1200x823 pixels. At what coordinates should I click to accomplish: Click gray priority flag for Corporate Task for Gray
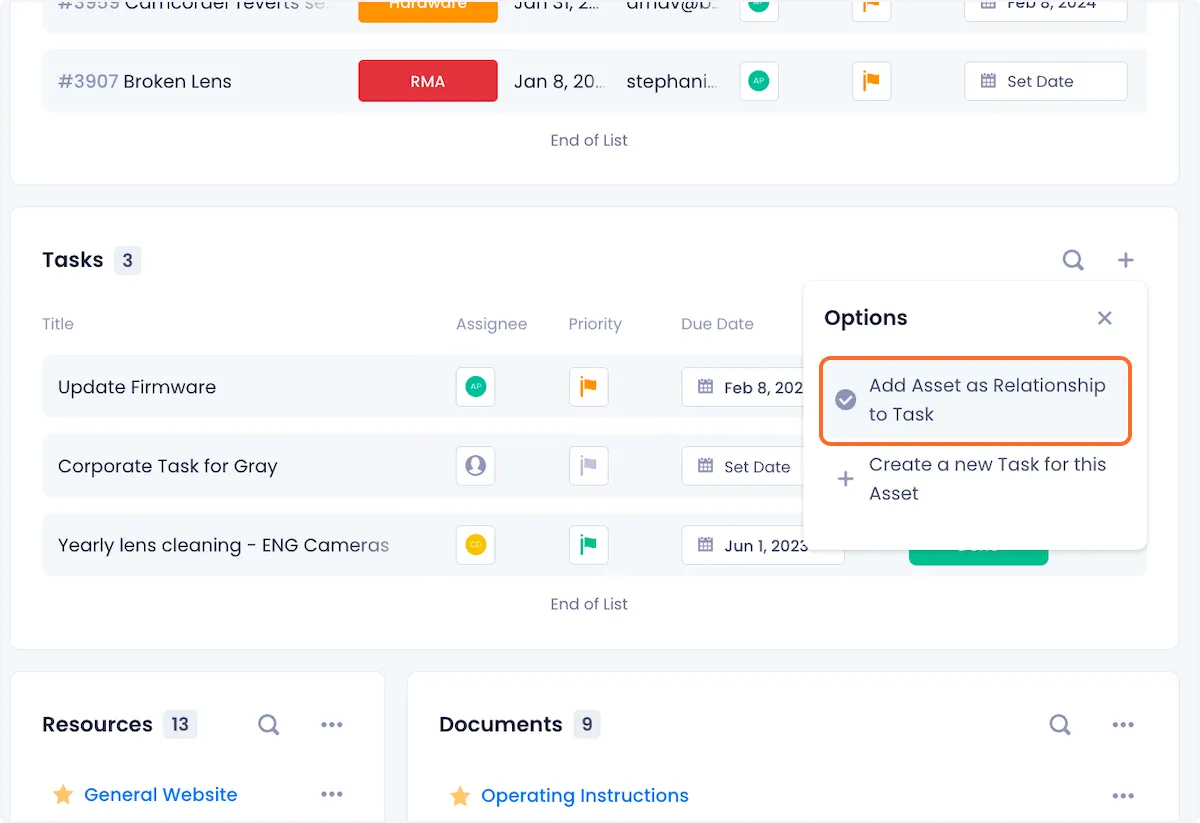(x=589, y=466)
